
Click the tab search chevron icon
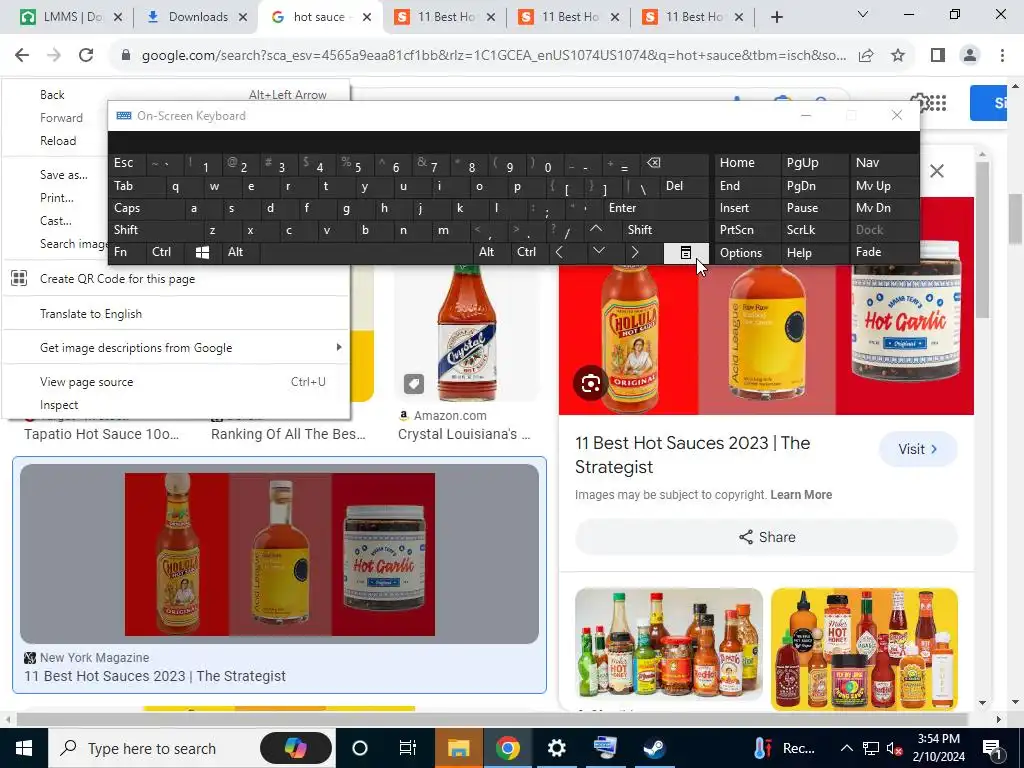(x=863, y=14)
